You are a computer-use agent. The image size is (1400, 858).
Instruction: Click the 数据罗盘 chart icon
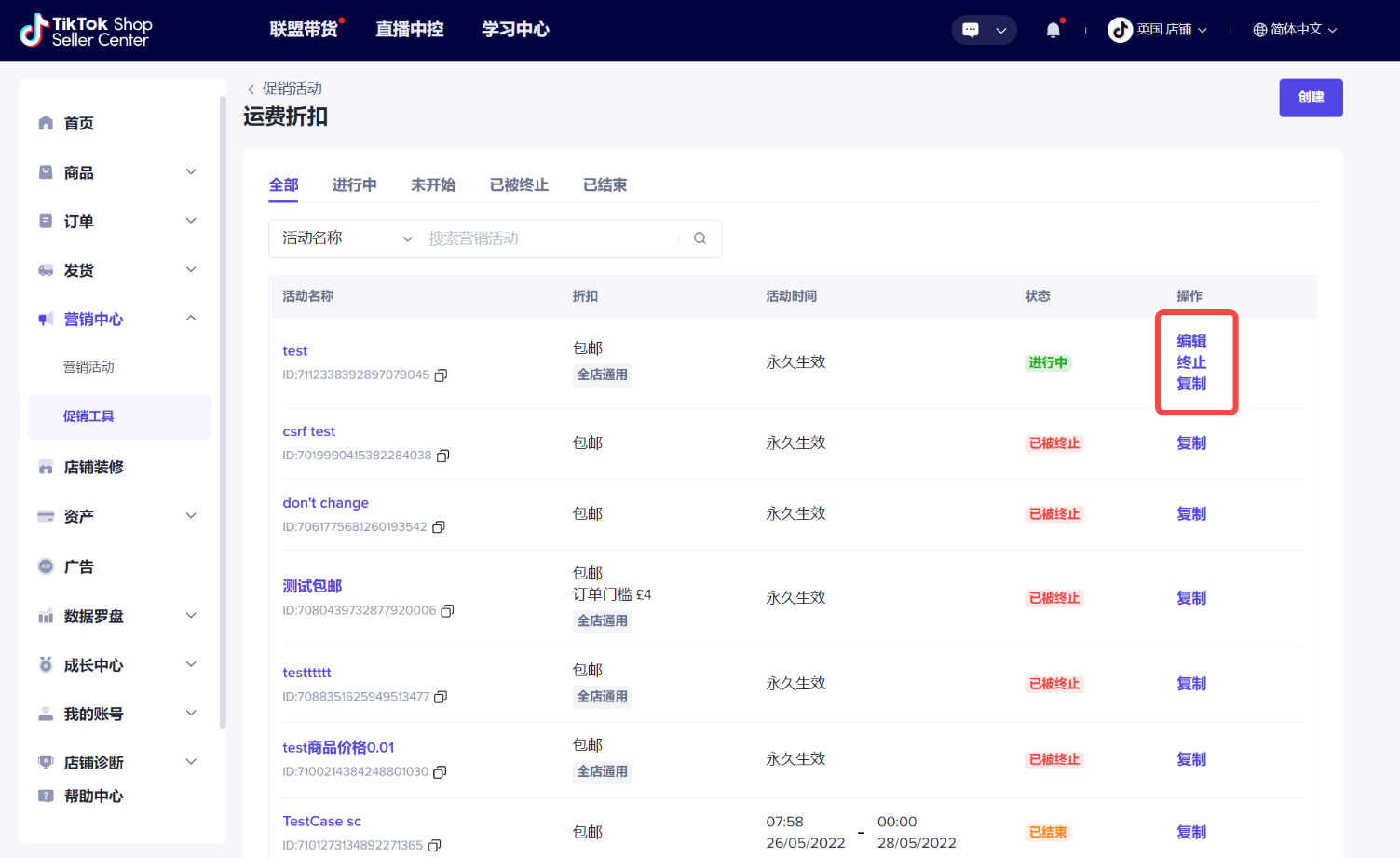click(46, 616)
